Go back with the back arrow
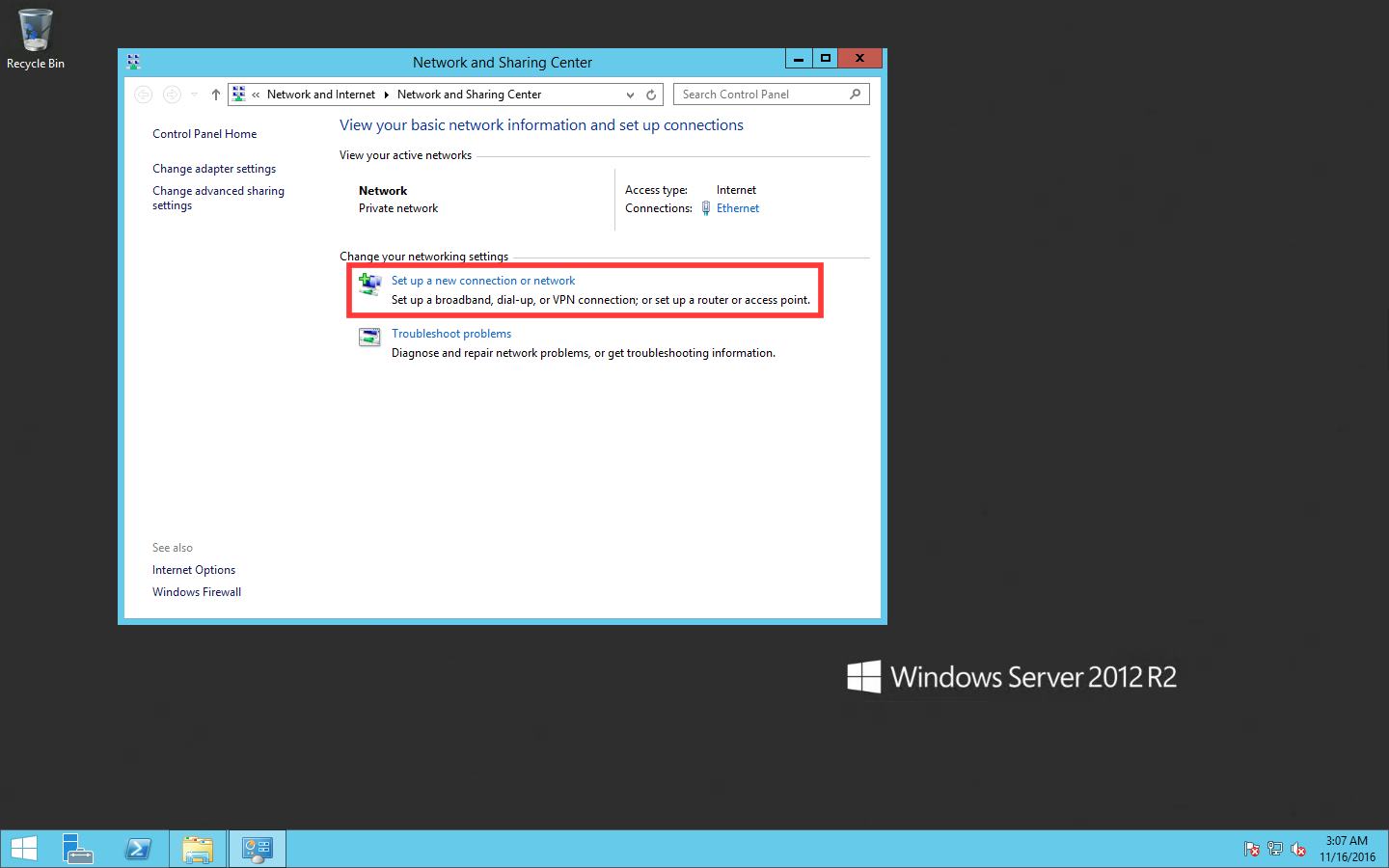 click(144, 95)
